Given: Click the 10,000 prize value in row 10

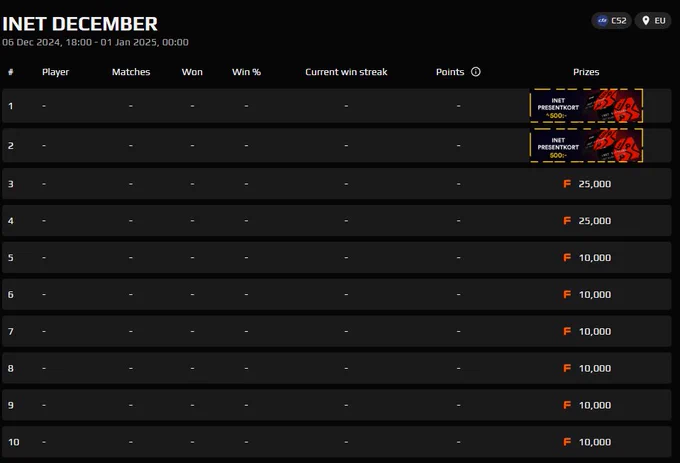Looking at the screenshot, I should [x=595, y=442].
